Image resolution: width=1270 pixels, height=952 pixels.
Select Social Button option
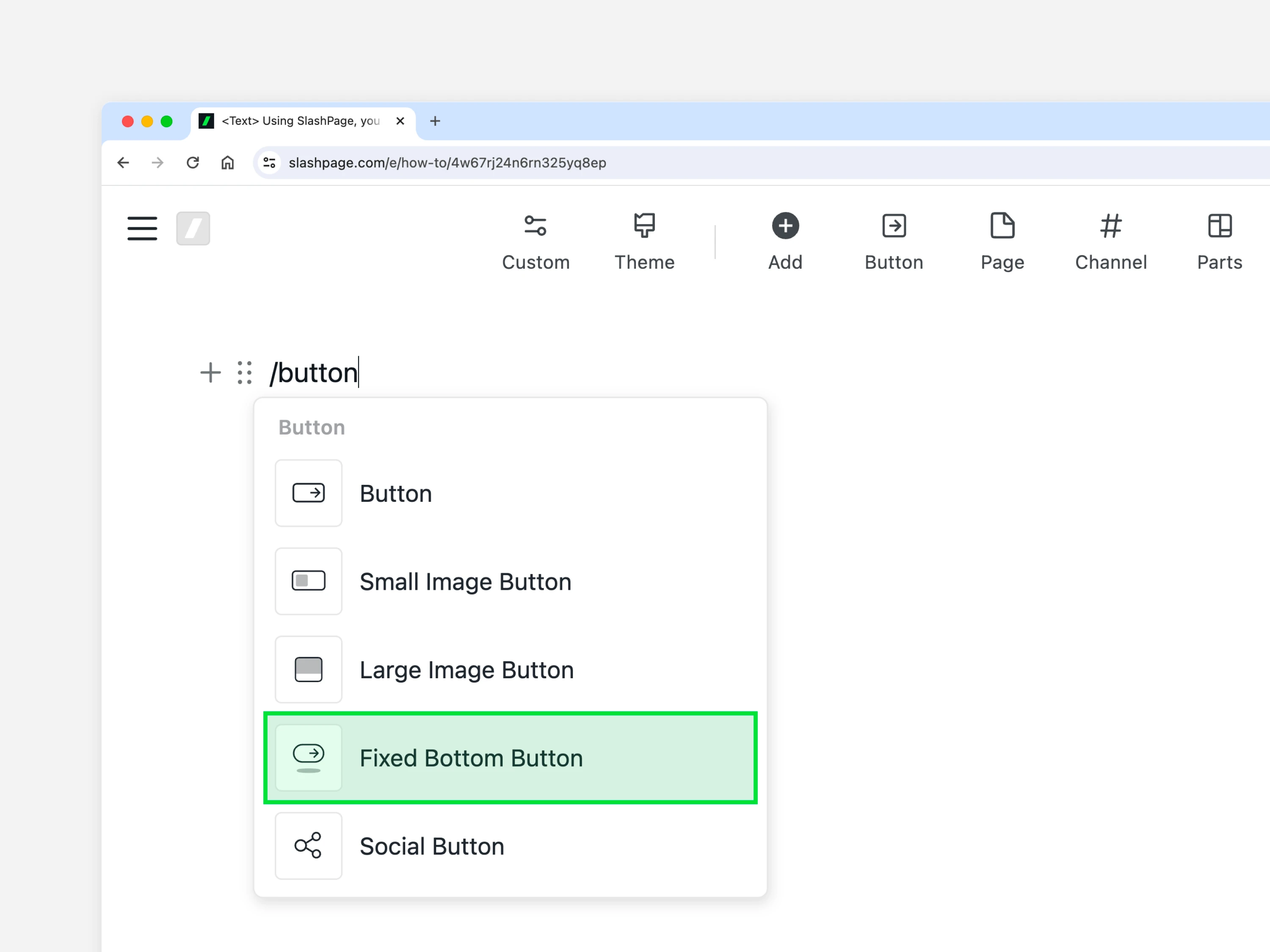pyautogui.click(x=510, y=846)
